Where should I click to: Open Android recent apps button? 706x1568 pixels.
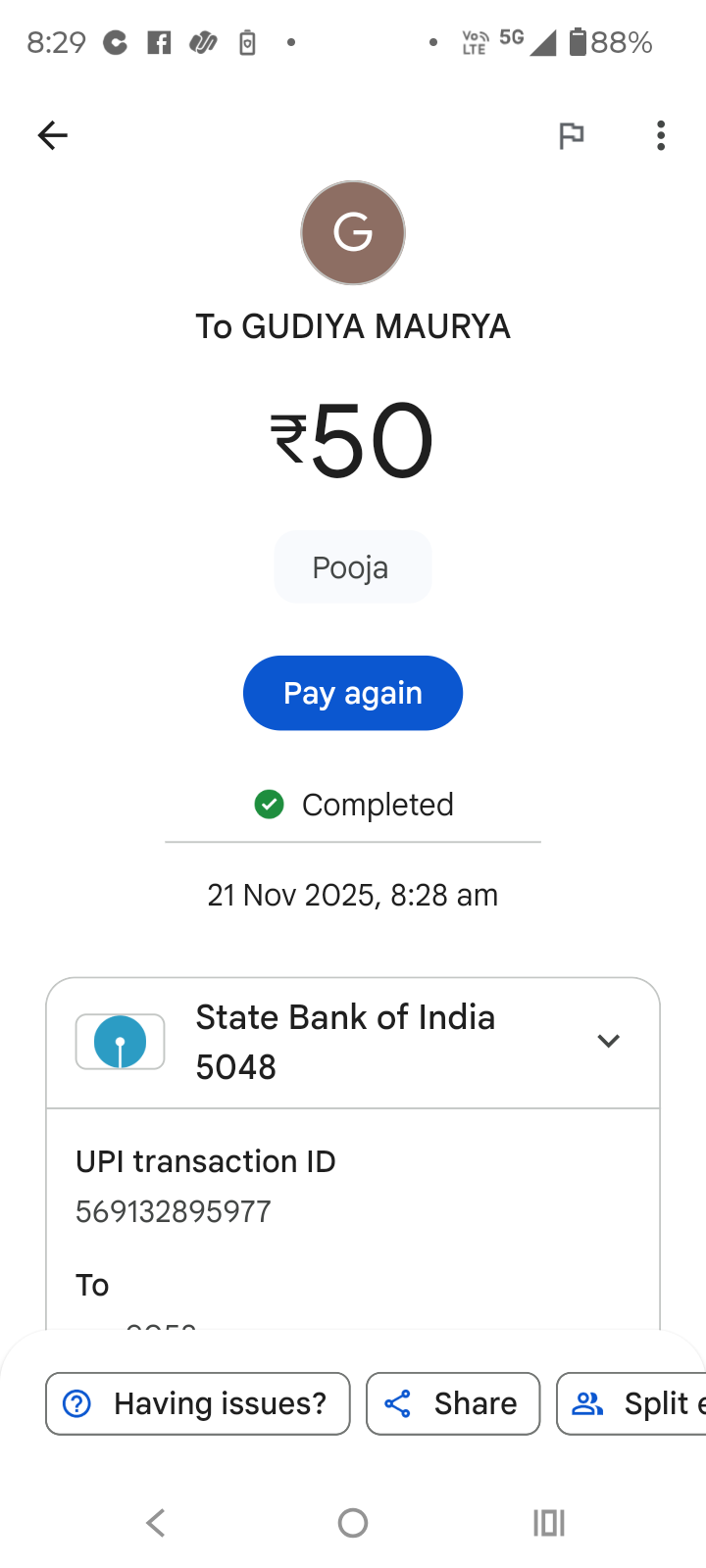[x=549, y=1523]
